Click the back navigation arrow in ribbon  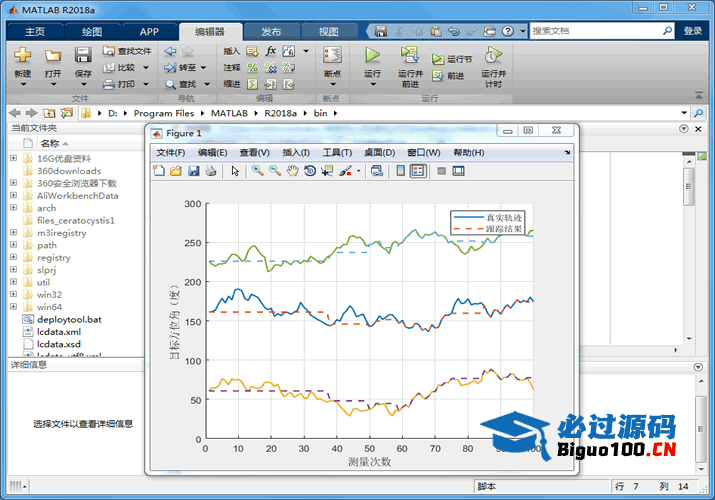(x=170, y=51)
